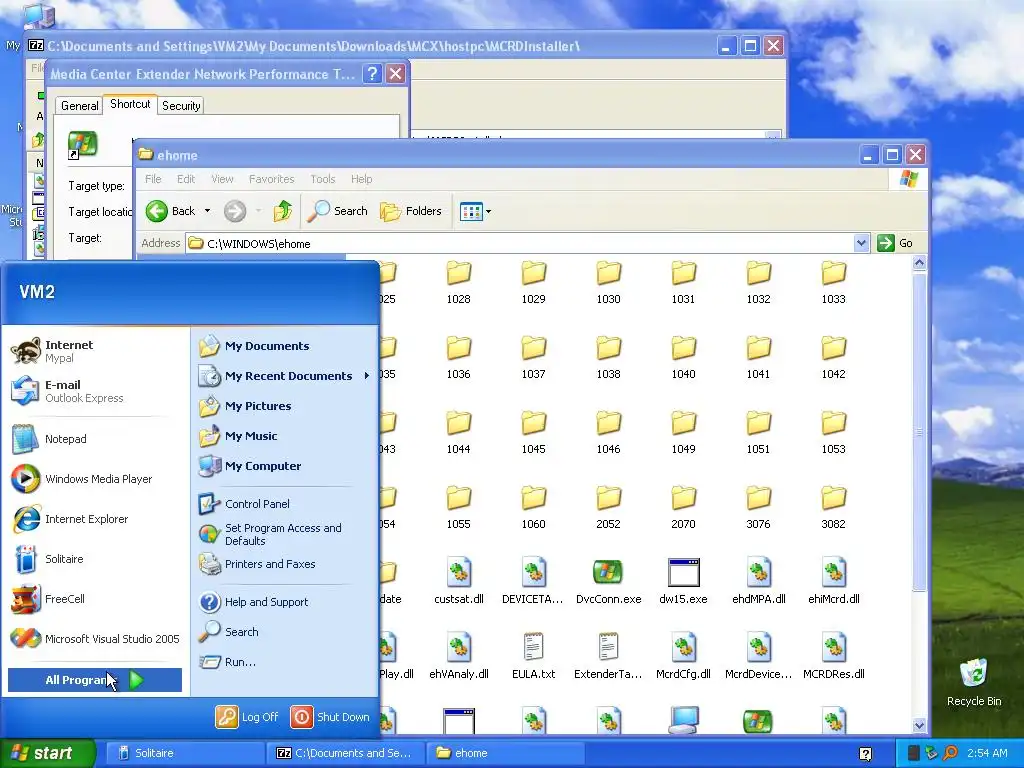This screenshot has width=1024, height=768.
Task: Open Printers and Faxes
Action: pyautogui.click(x=284, y=564)
